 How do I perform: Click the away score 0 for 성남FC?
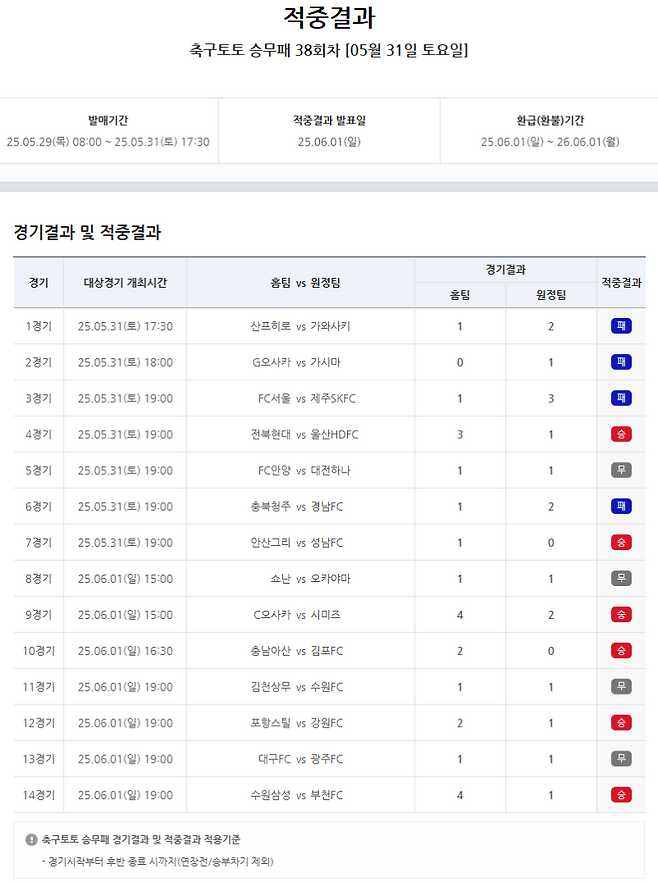551,542
